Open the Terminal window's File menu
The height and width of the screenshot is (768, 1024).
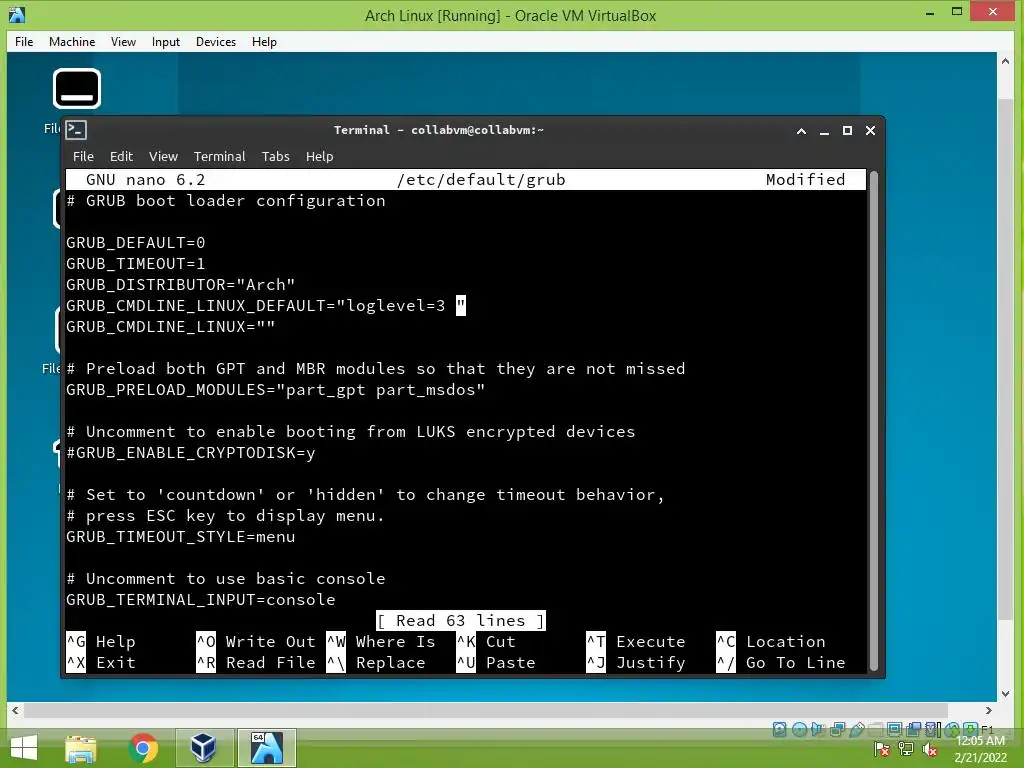[x=83, y=157]
